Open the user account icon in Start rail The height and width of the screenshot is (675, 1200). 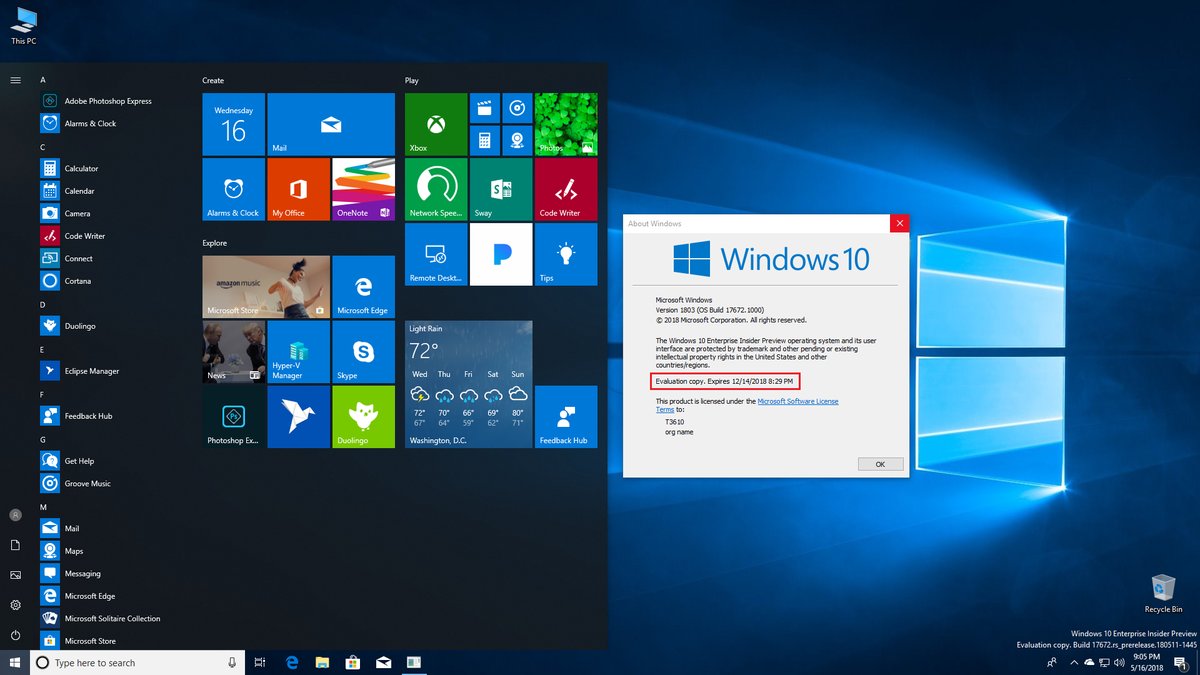point(15,515)
